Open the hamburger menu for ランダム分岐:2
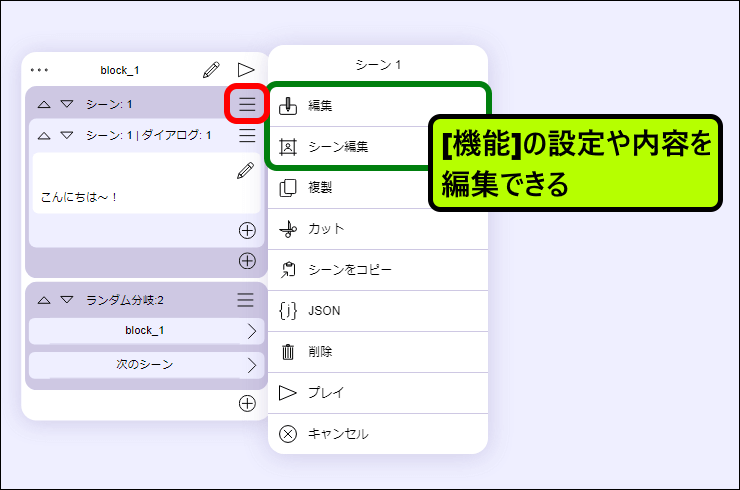740x490 pixels. pyautogui.click(x=246, y=300)
